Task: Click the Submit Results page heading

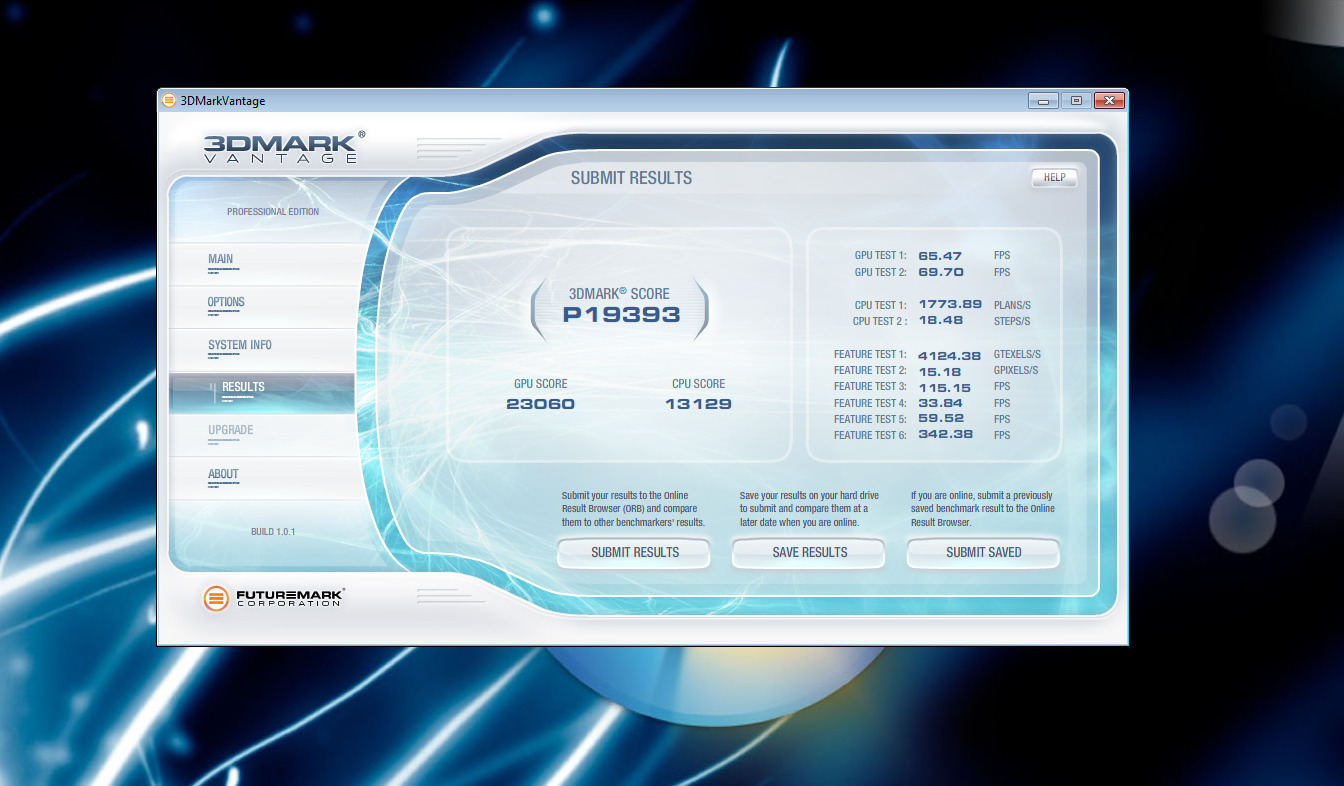Action: 631,178
